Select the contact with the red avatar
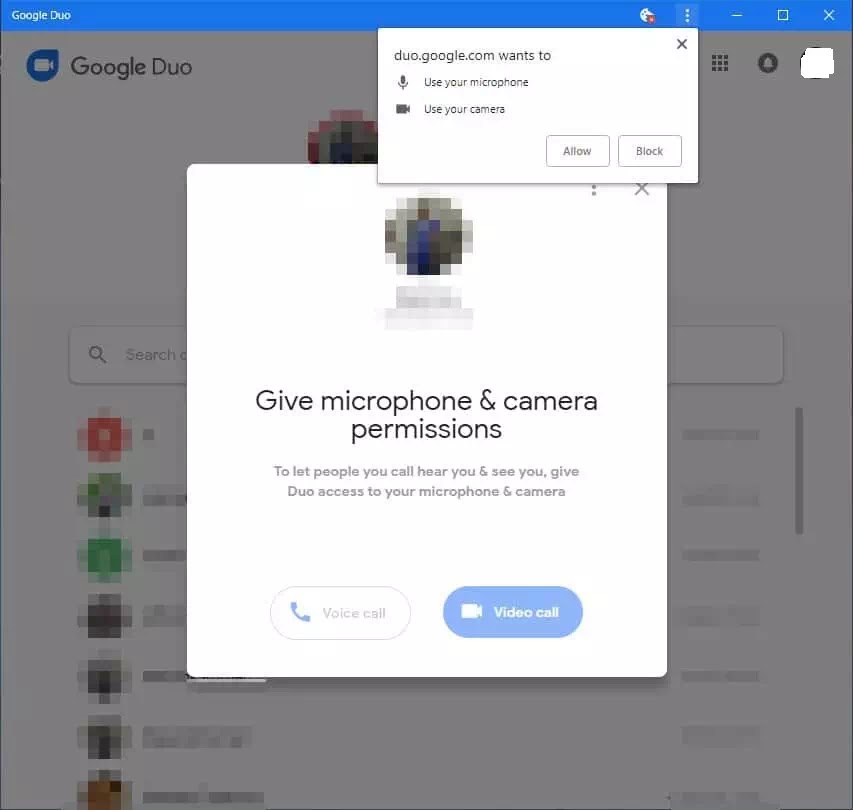The width and height of the screenshot is (853, 810). tap(104, 435)
